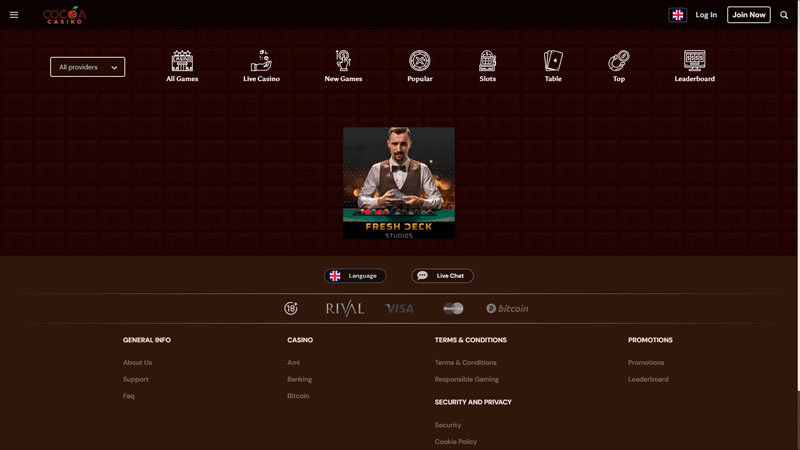
Task: Click the page vertical scrollbar
Action: click(x=798, y=194)
